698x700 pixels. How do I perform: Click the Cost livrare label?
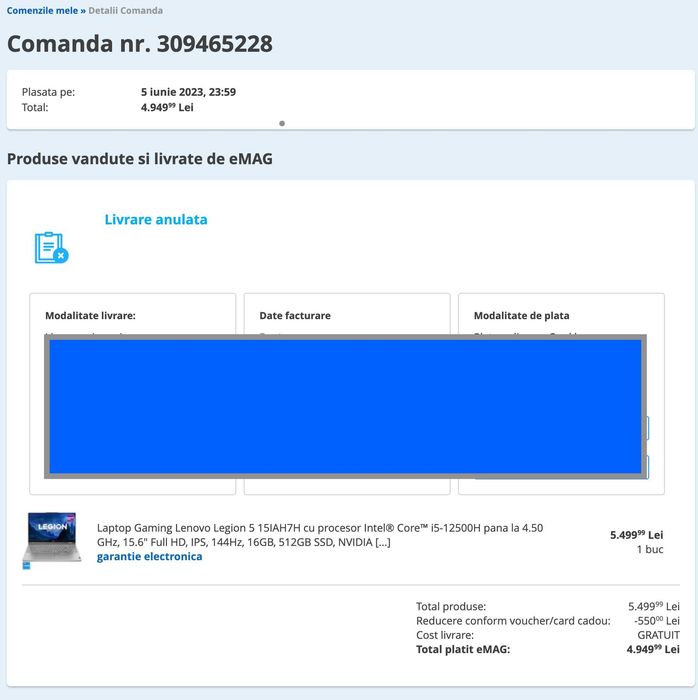445,635
